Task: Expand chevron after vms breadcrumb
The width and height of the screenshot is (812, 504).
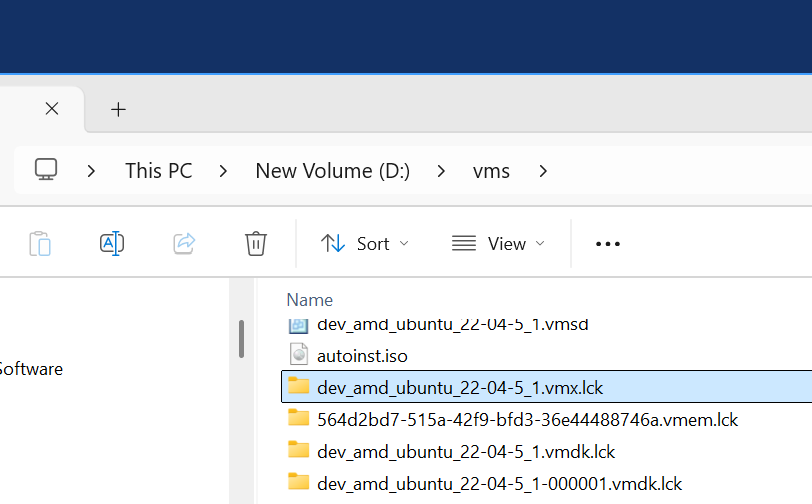Action: pyautogui.click(x=543, y=171)
